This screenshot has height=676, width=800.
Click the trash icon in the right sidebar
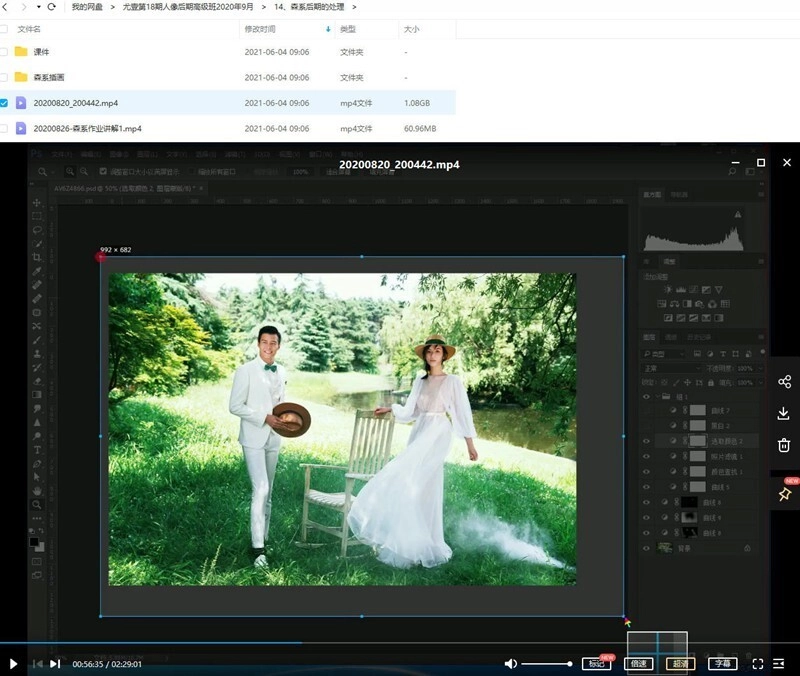783,444
